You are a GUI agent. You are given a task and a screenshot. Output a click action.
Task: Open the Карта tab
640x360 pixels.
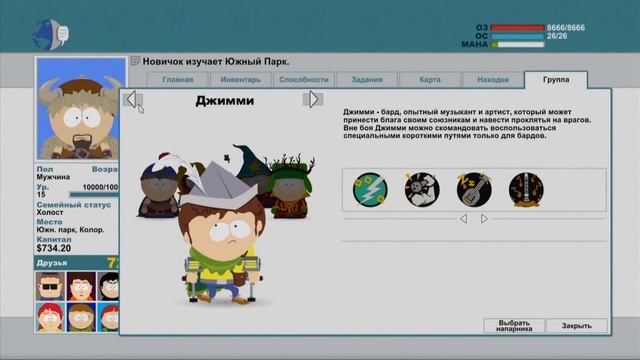430,80
